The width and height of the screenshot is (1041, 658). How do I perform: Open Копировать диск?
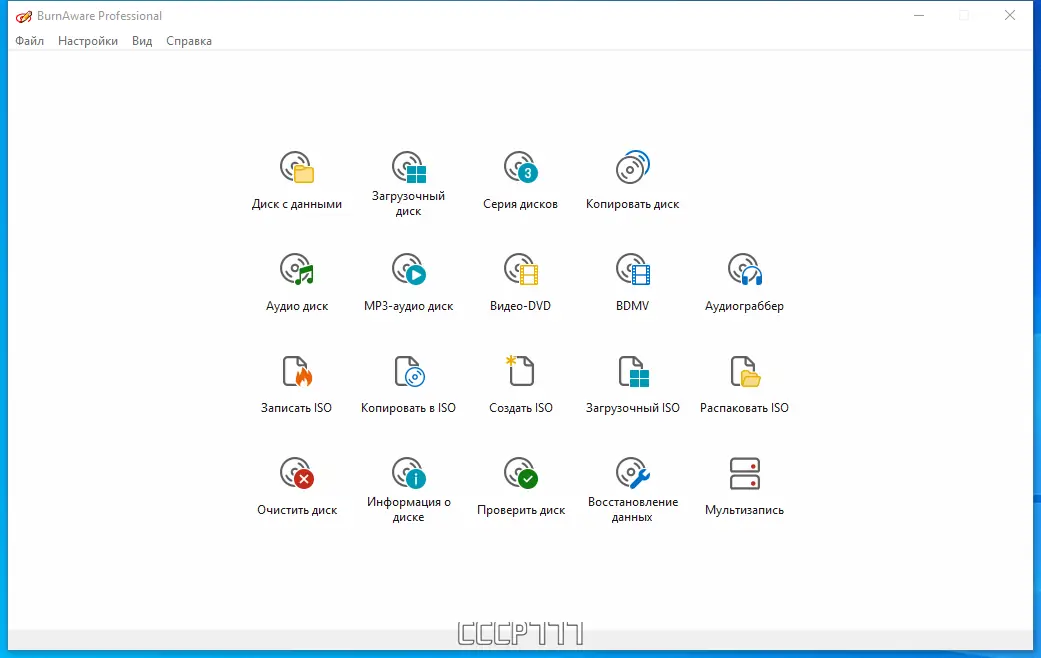pos(632,180)
